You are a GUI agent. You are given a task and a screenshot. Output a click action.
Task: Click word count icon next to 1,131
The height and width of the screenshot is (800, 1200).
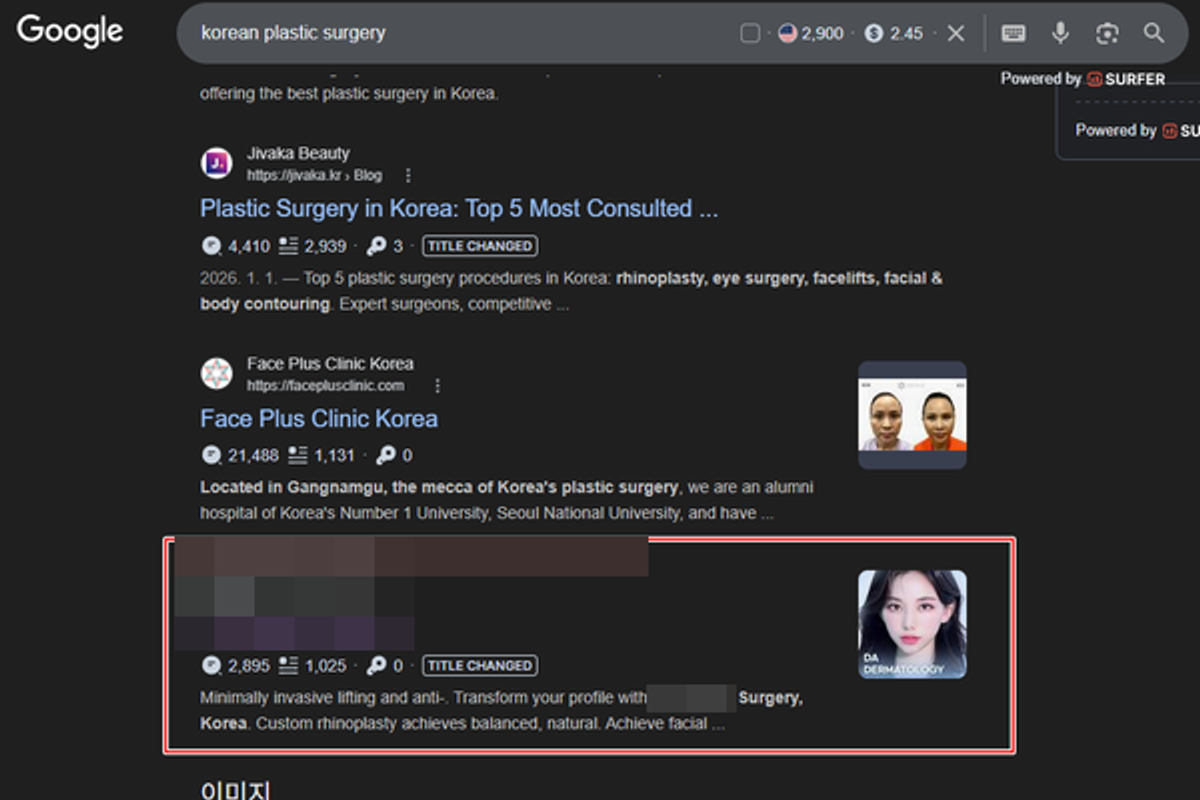click(x=297, y=455)
